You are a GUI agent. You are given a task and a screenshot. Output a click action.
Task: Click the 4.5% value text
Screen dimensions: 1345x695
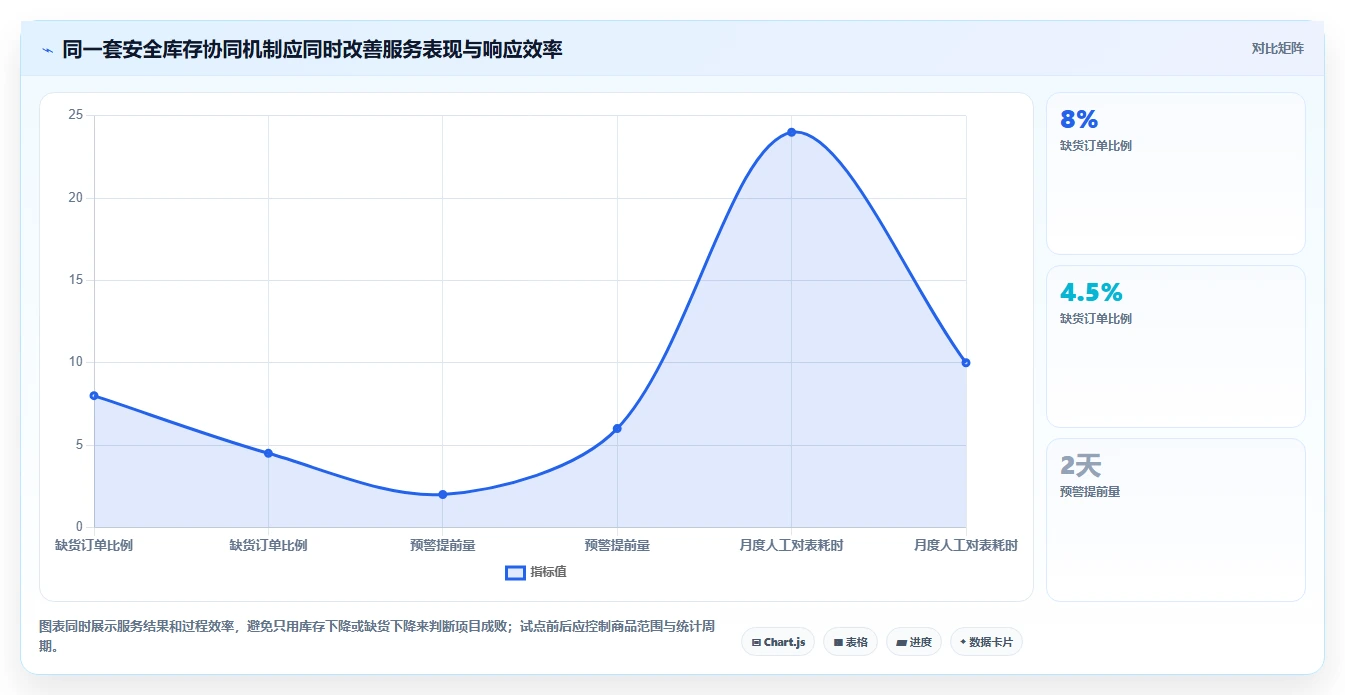(x=1091, y=292)
